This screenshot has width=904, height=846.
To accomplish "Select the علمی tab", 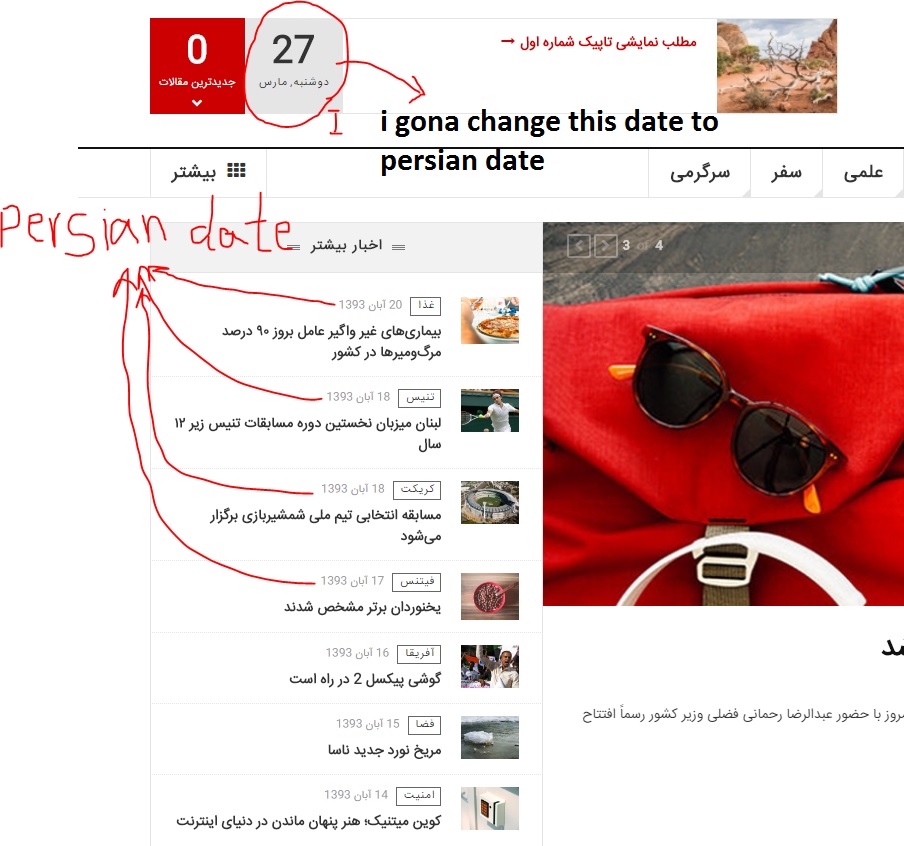I will point(863,173).
